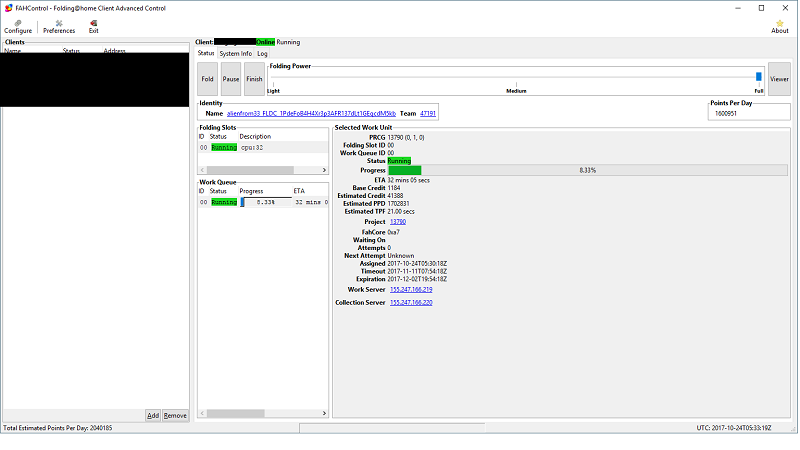This screenshot has height=450, width=800.
Task: Click the work unit progress bar showing 8.33%
Action: (588, 170)
